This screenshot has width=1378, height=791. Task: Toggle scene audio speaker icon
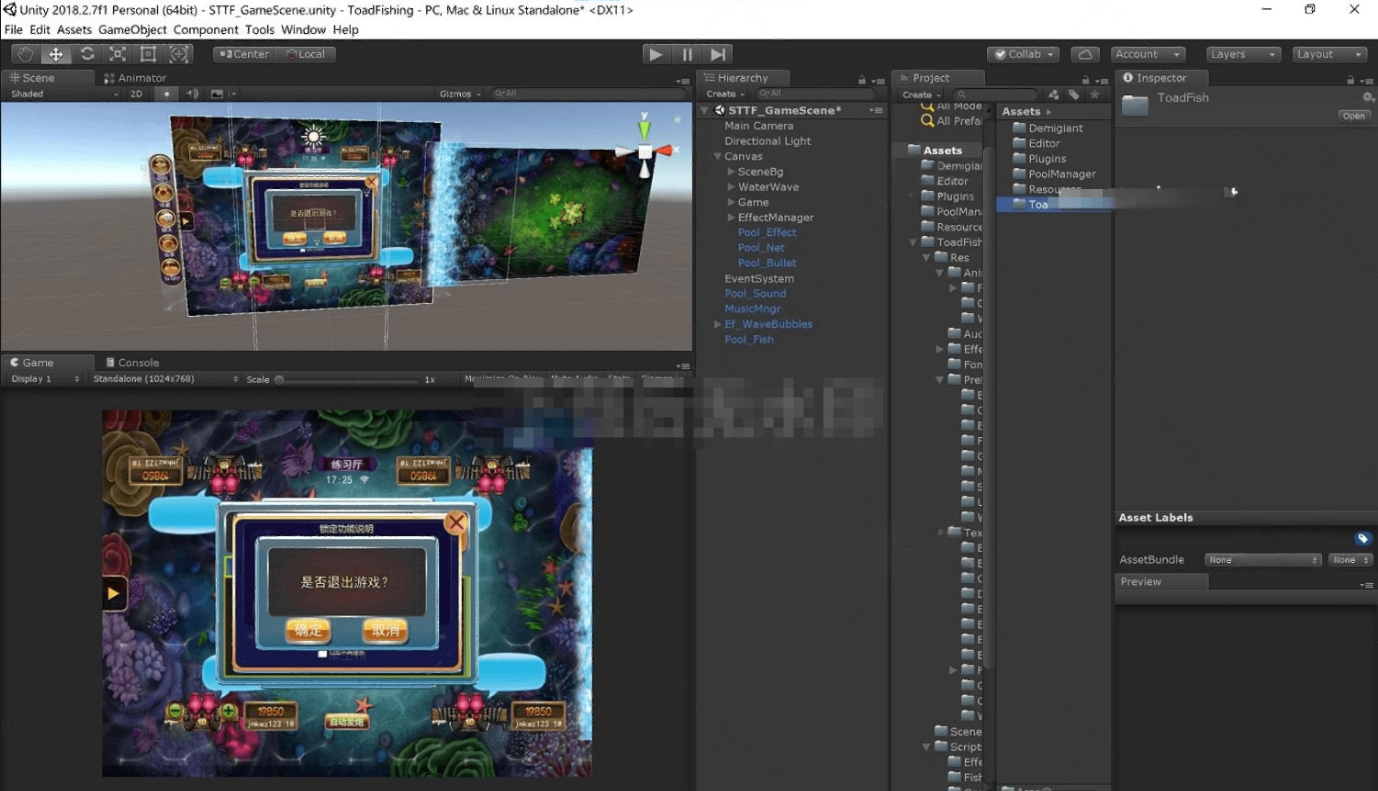(x=192, y=94)
